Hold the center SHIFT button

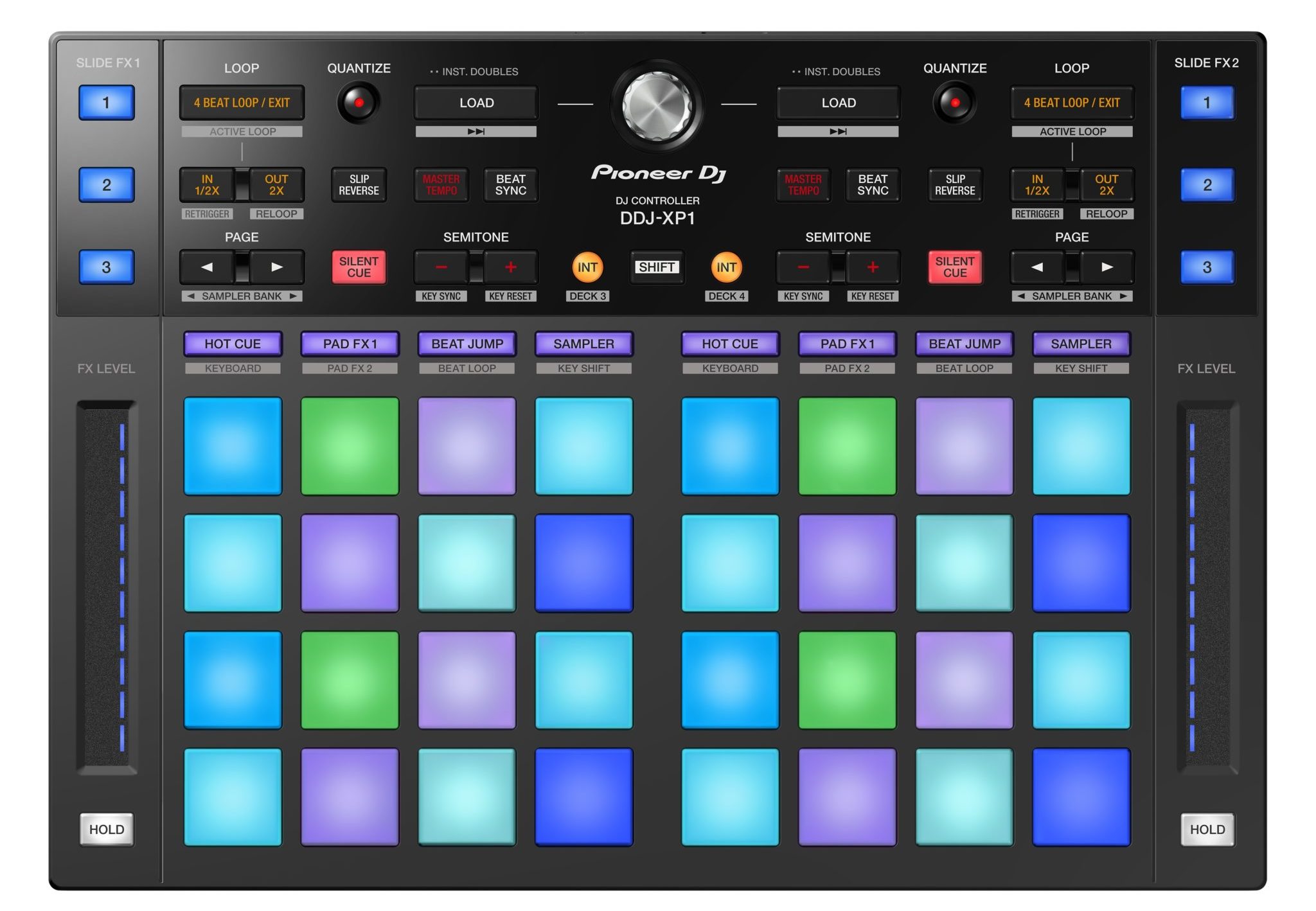click(x=657, y=267)
